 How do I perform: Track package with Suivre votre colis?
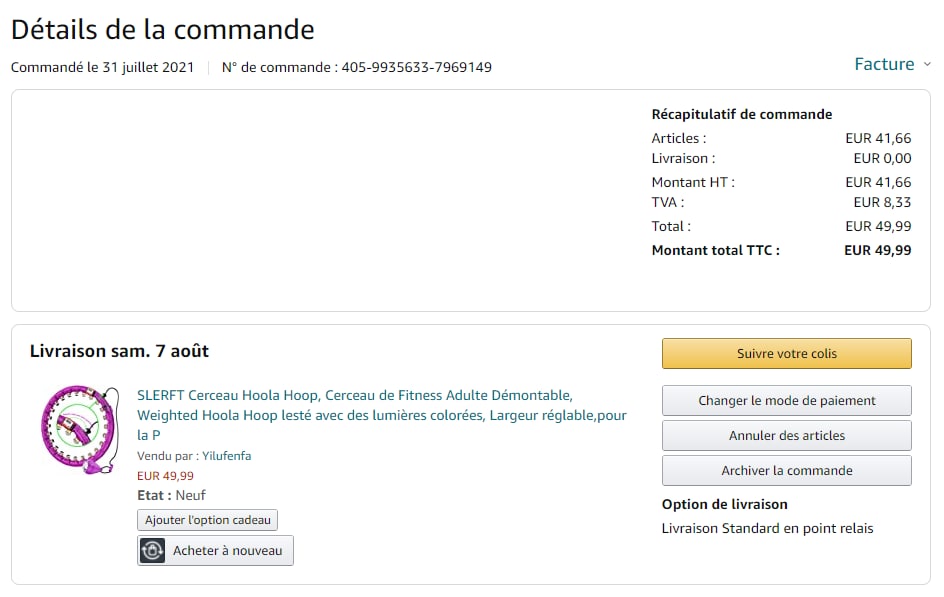786,353
